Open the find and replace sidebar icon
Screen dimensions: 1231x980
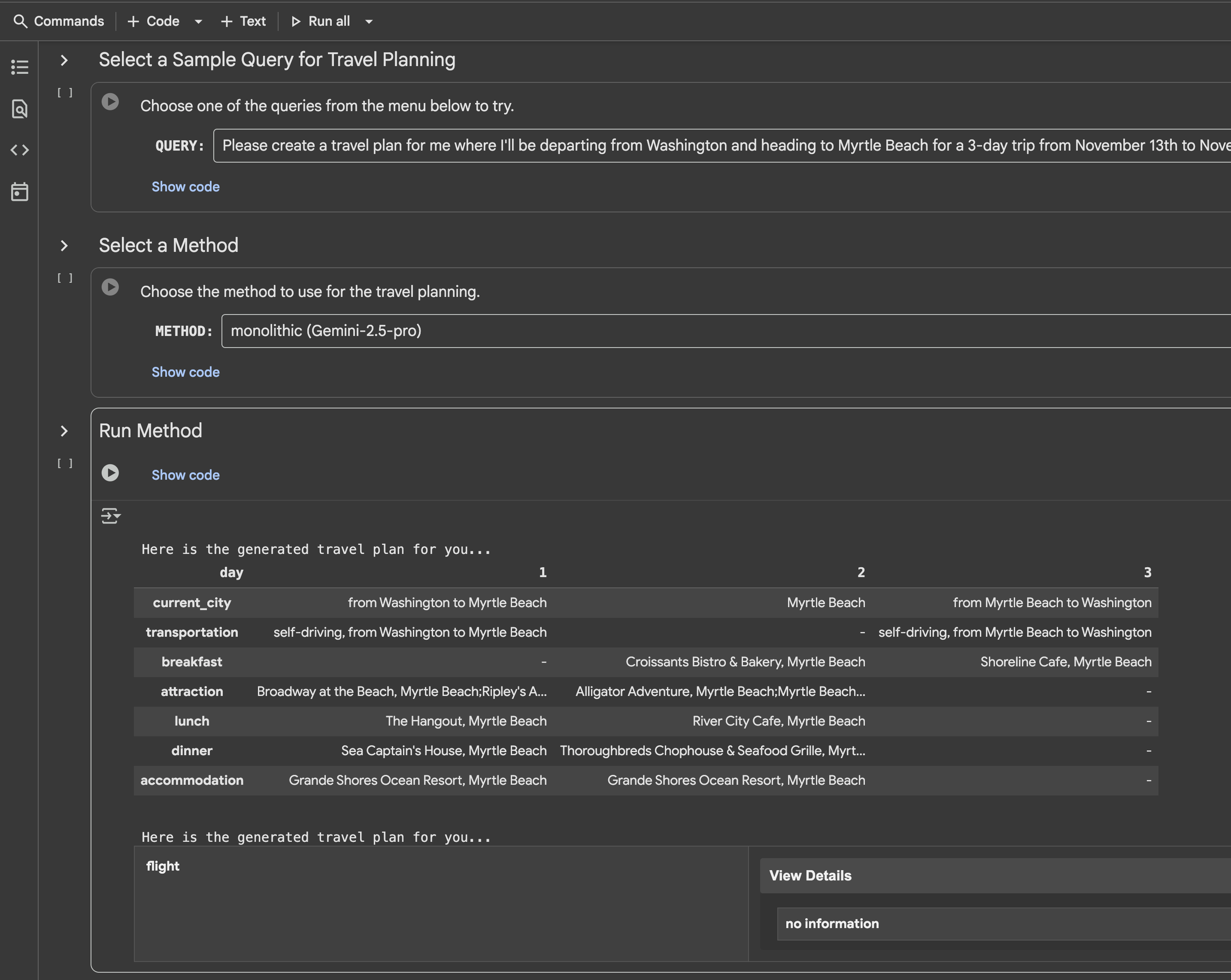19,109
